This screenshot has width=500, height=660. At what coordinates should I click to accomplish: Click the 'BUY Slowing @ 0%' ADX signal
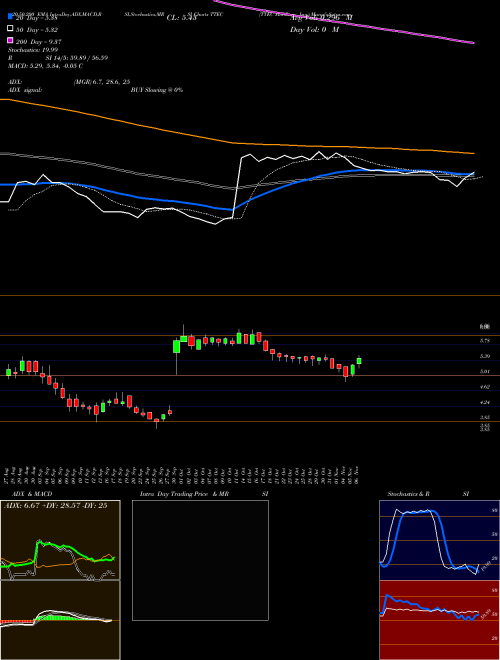[x=157, y=90]
